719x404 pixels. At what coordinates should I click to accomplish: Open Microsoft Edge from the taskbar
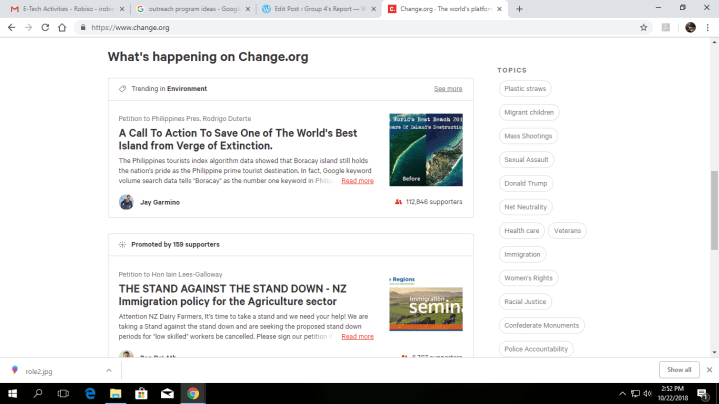(x=89, y=393)
